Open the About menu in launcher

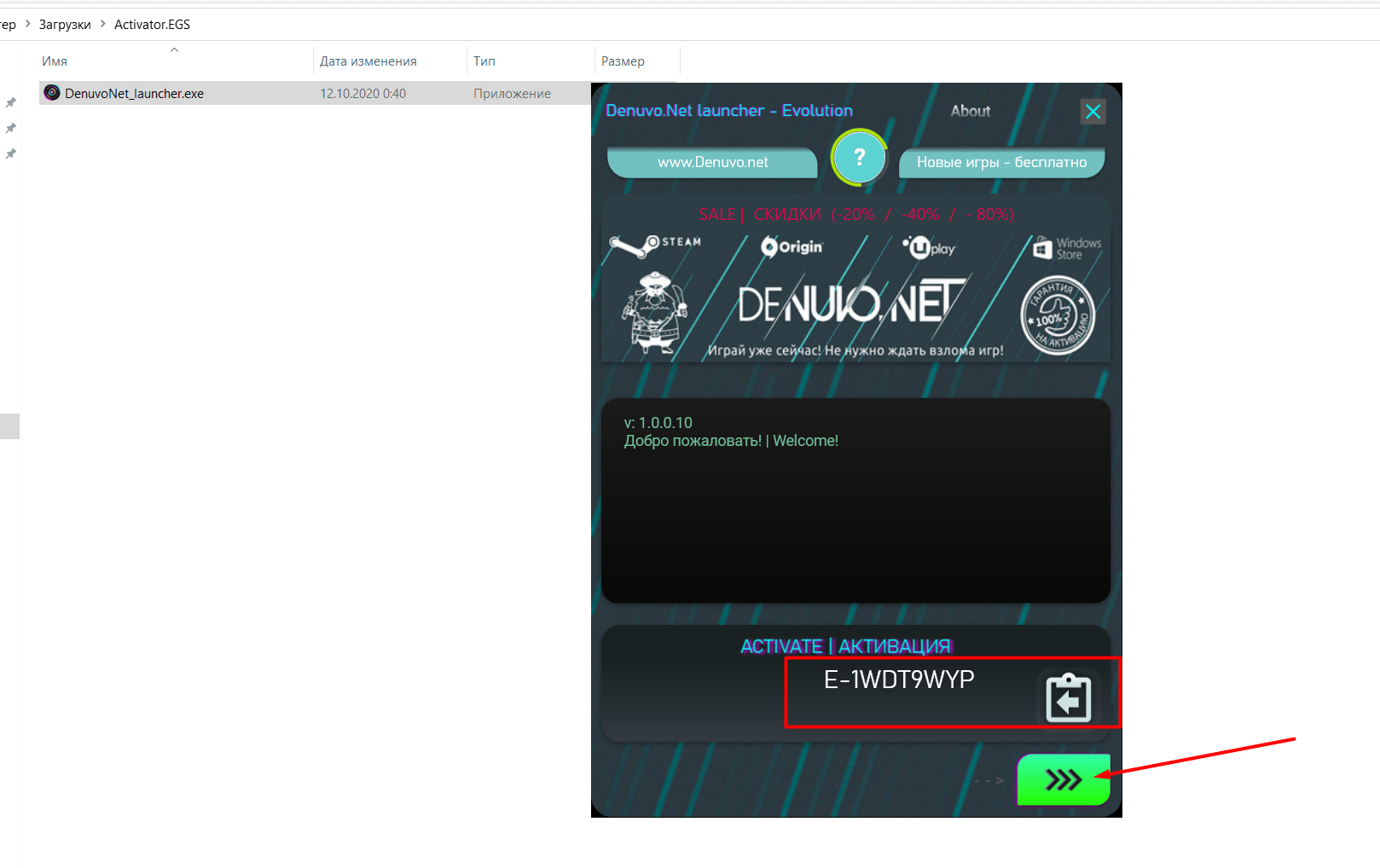[x=971, y=111]
